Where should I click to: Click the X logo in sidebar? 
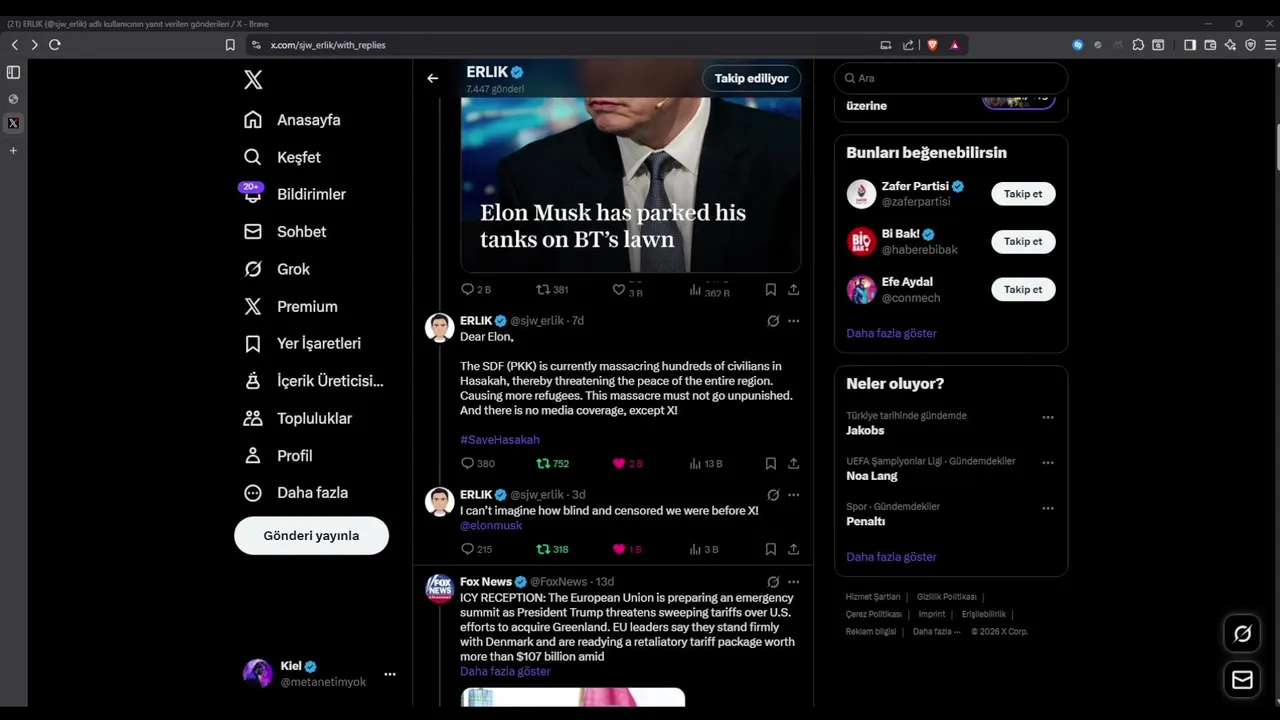click(253, 80)
